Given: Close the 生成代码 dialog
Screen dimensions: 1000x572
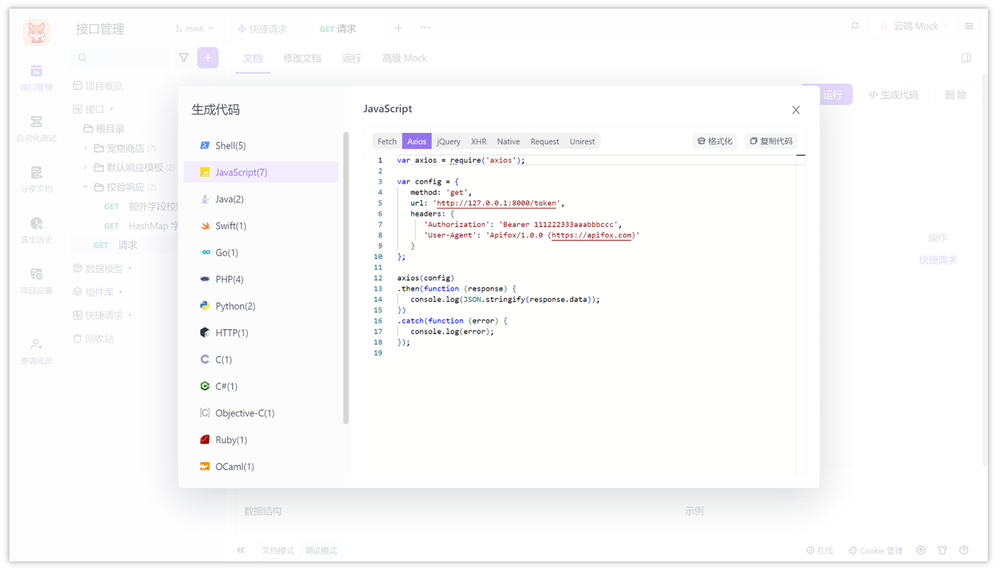Looking at the screenshot, I should click(x=796, y=110).
